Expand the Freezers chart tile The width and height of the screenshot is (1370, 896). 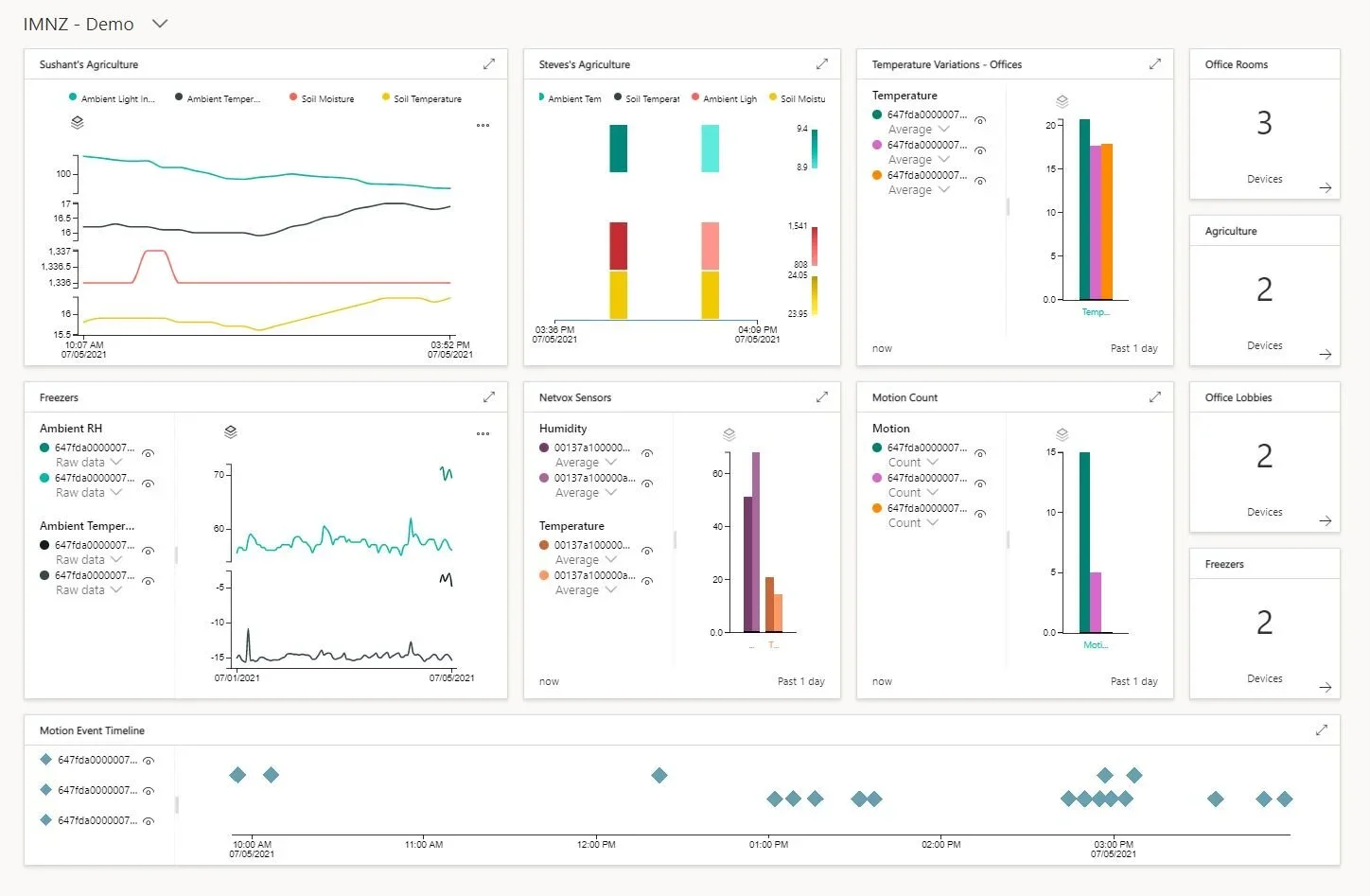coord(489,397)
